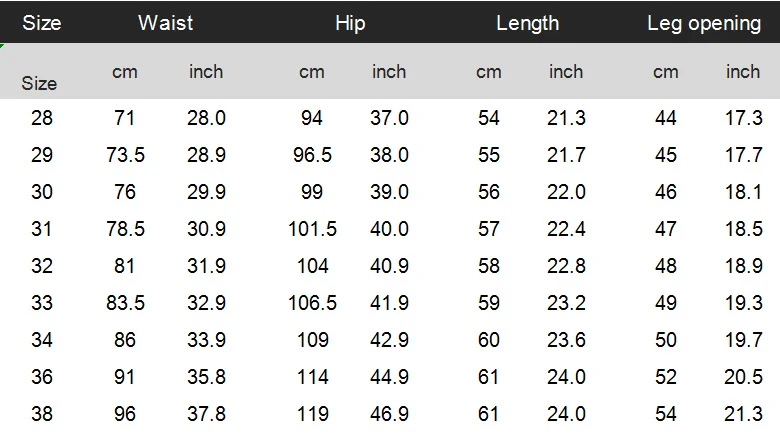
Task: Select leg opening 20.5 inch cell
Action: tap(743, 377)
